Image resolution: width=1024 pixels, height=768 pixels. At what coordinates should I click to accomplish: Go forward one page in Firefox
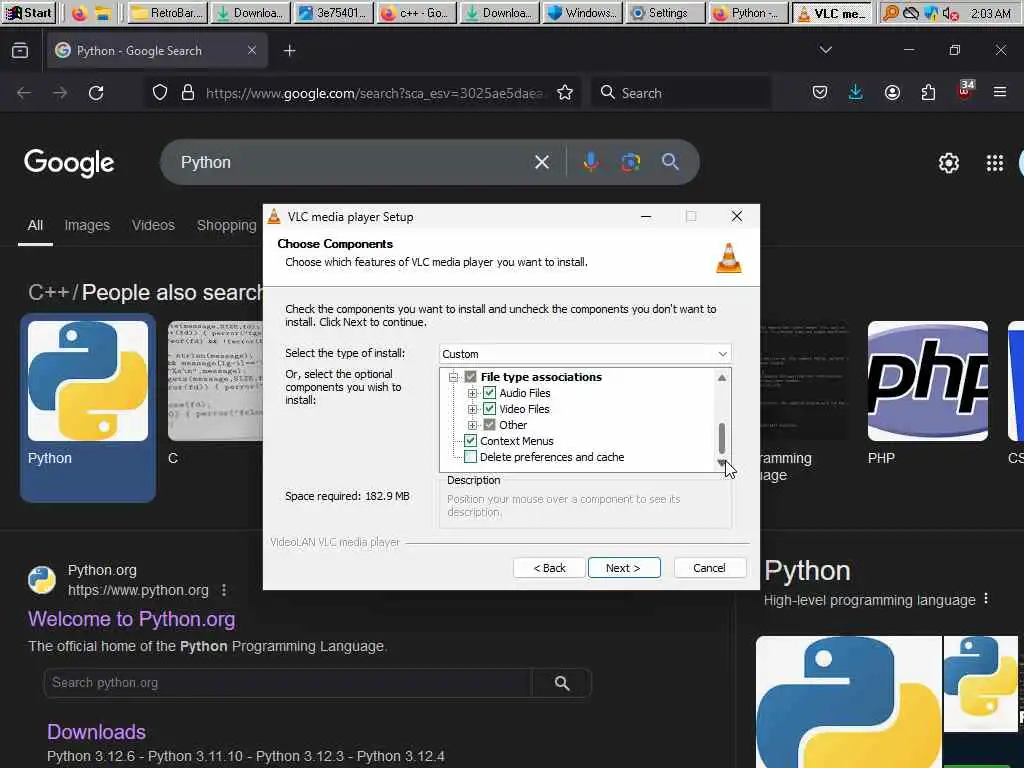(60, 93)
